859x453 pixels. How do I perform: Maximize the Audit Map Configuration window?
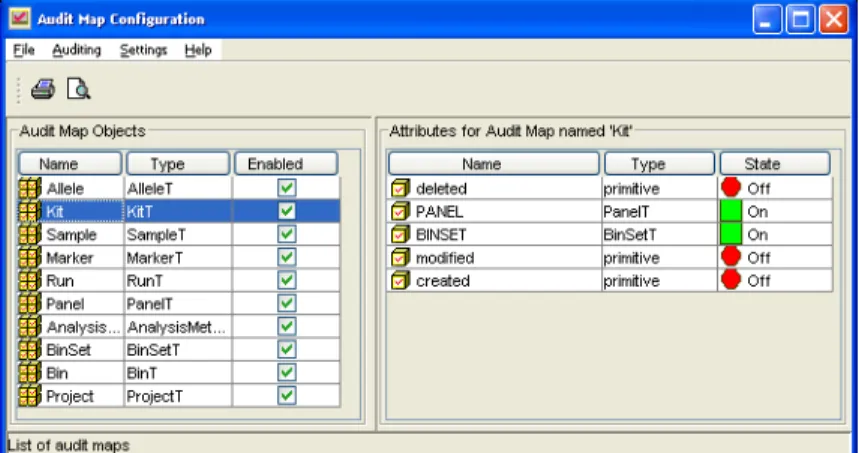801,20
